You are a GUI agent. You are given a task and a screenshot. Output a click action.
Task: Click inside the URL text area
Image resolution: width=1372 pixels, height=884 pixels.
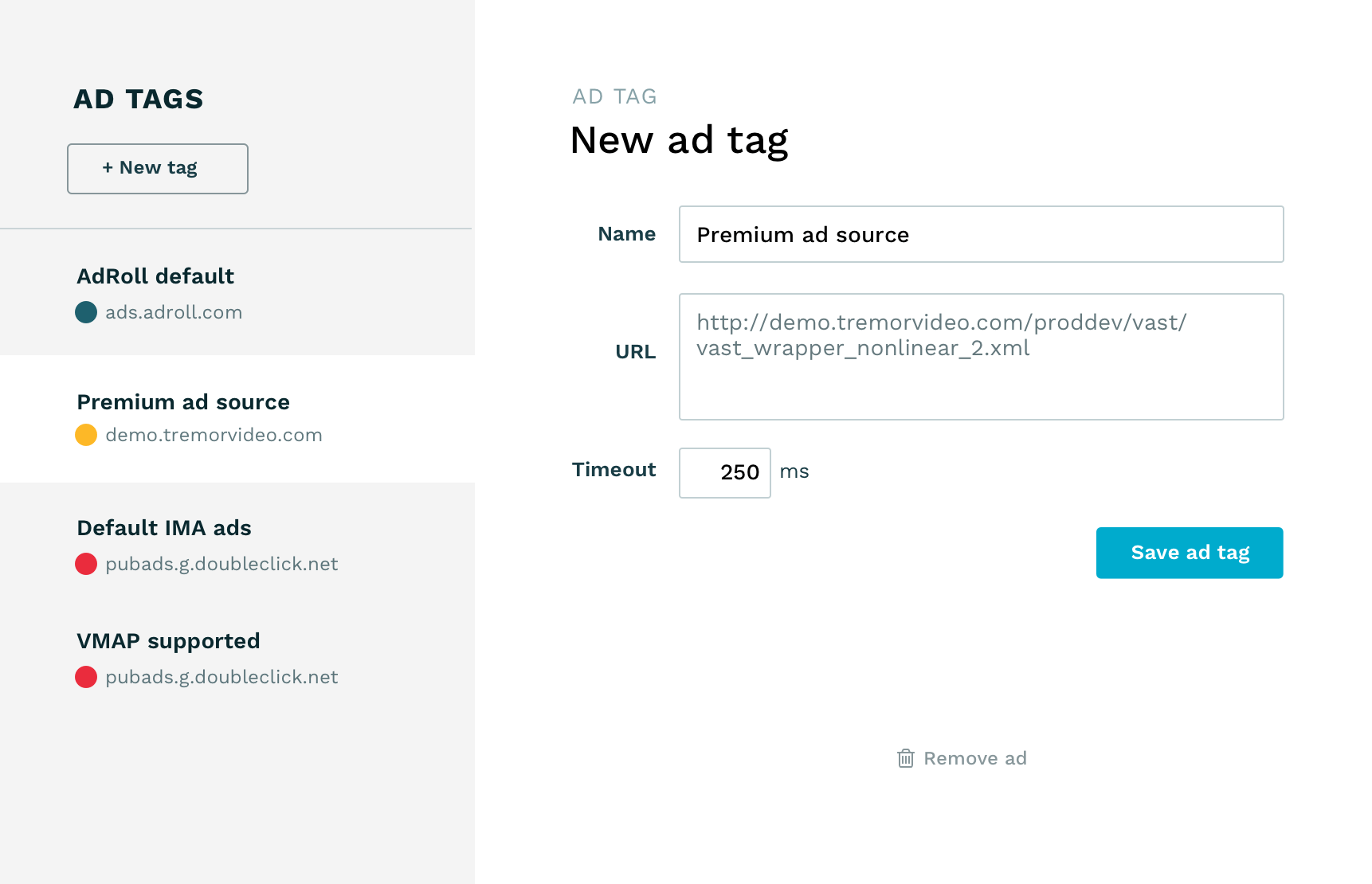(981, 357)
